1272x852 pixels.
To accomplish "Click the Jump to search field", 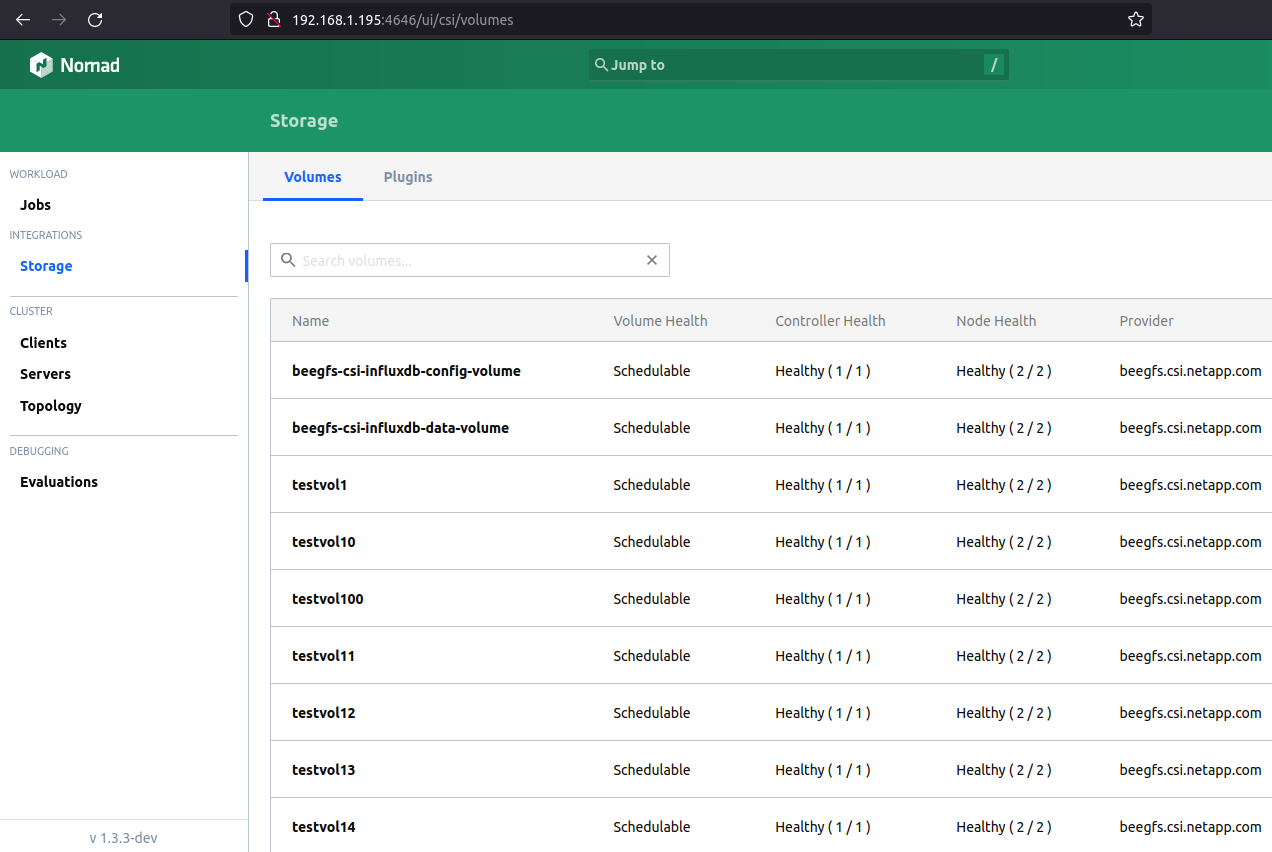I will (x=798, y=65).
